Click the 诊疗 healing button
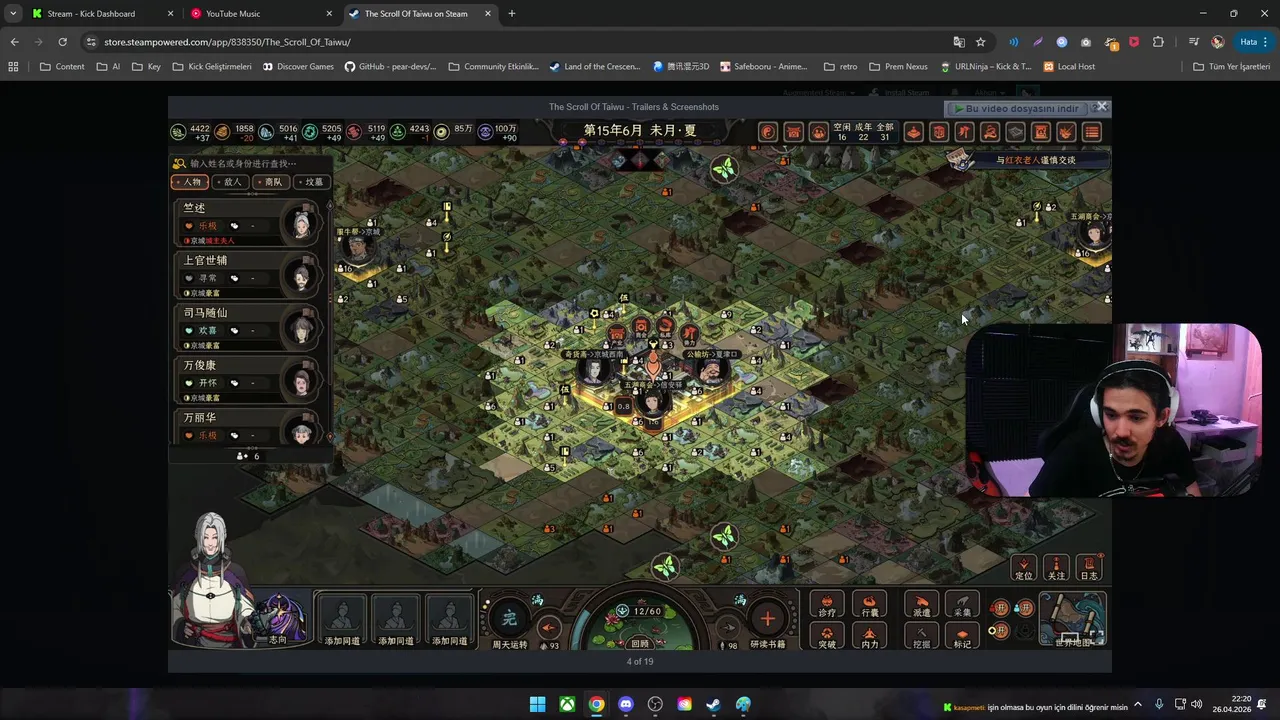1280x720 pixels. (827, 605)
